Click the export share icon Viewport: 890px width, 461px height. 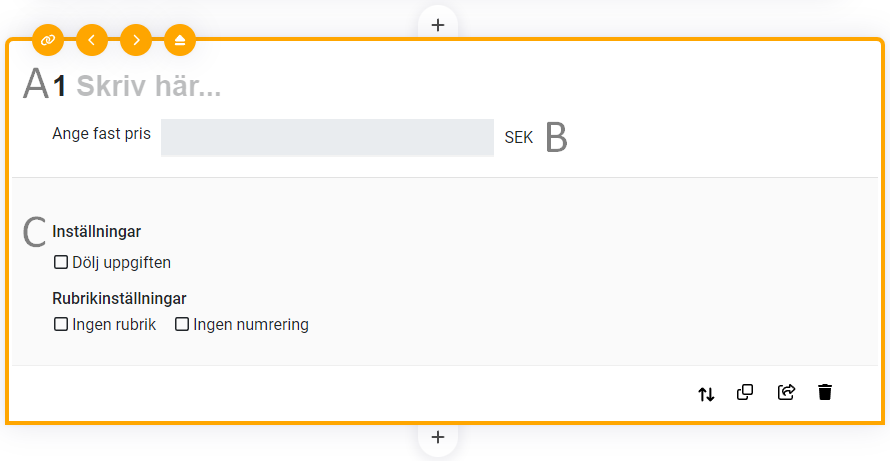click(786, 392)
